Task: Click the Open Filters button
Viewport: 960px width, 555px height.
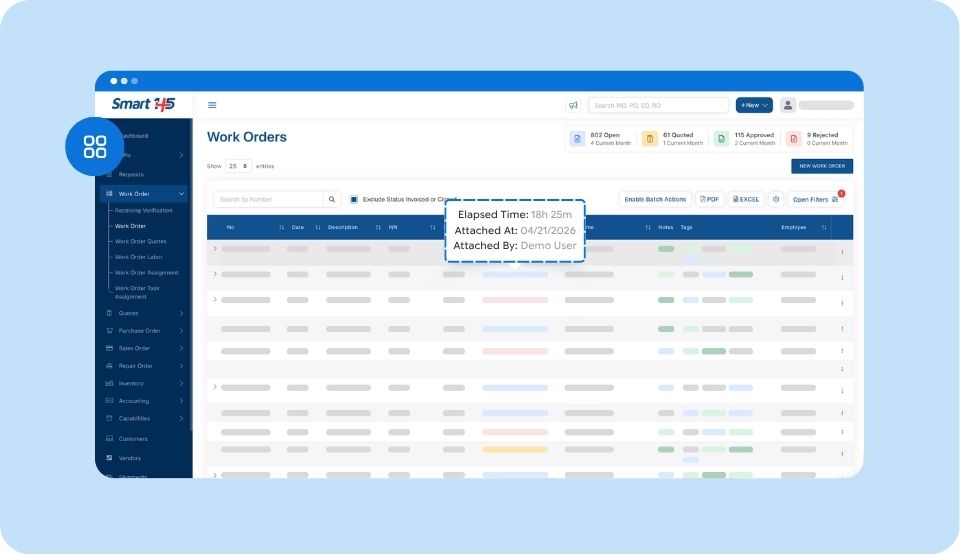Action: 815,199
